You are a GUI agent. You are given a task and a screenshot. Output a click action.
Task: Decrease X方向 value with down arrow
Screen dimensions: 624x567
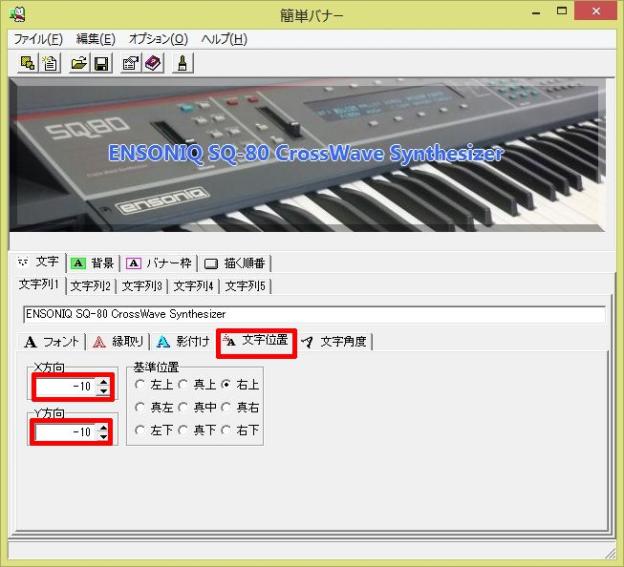pos(103,391)
